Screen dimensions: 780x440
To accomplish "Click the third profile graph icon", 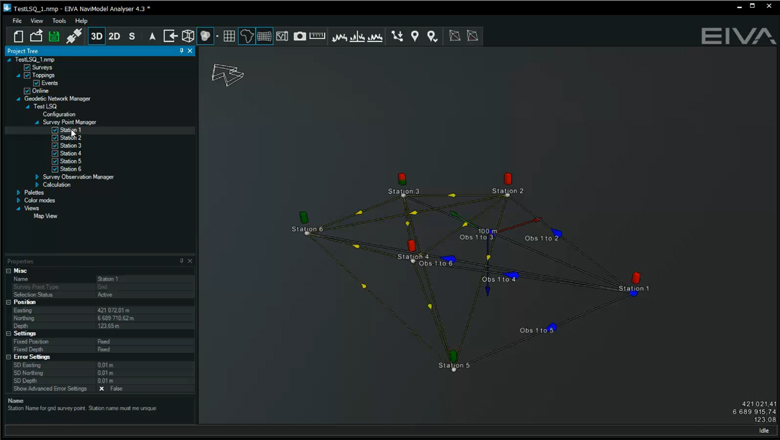I will coord(375,36).
